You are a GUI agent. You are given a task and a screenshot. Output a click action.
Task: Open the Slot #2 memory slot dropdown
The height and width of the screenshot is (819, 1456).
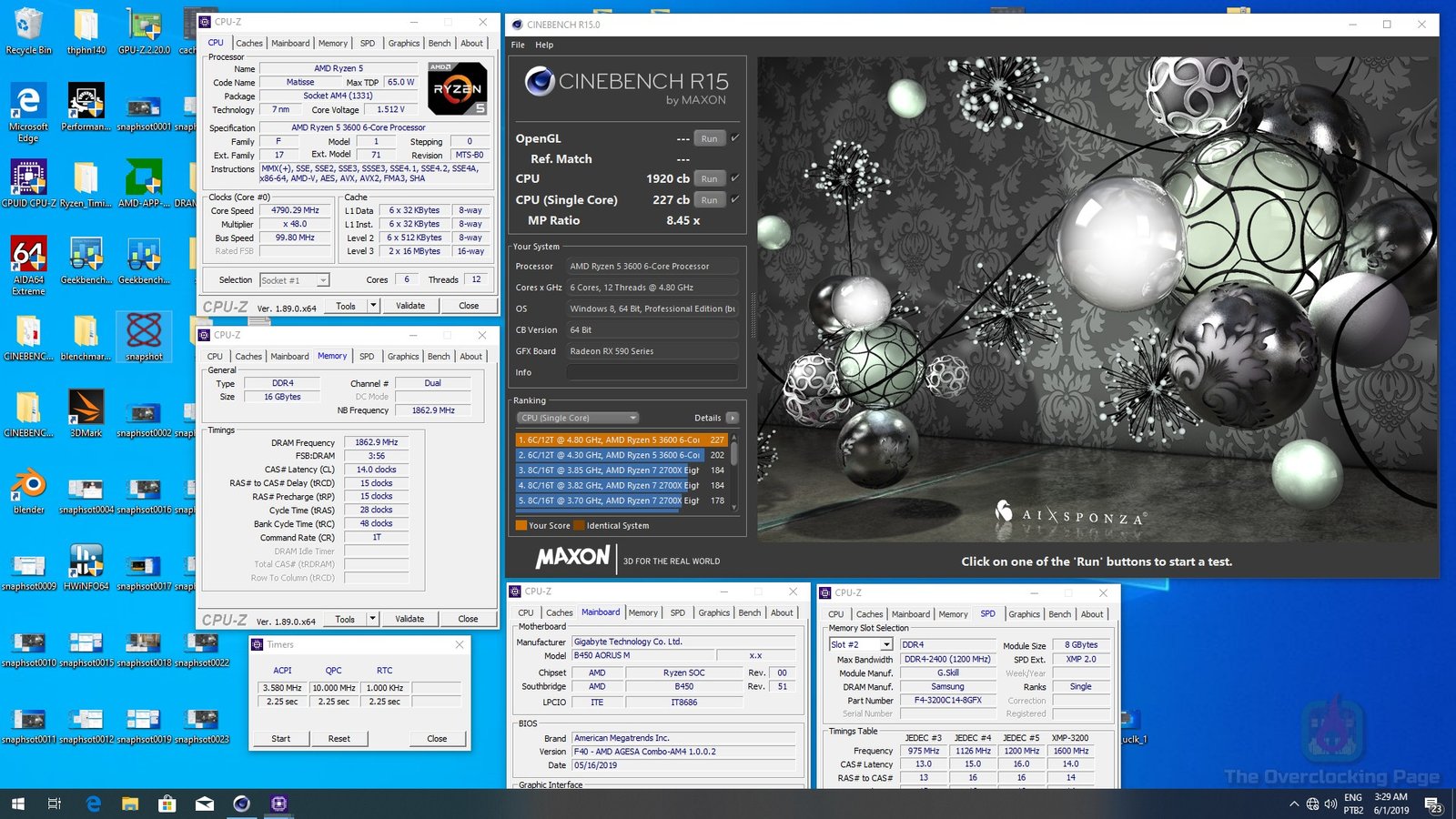click(x=887, y=643)
